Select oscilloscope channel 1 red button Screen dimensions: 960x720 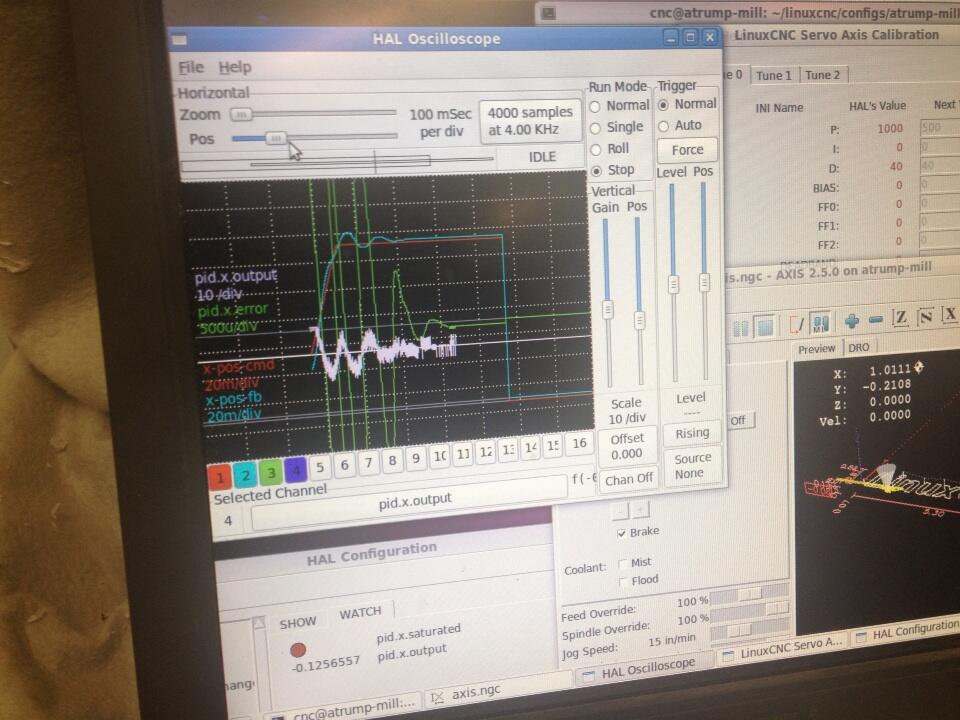[x=220, y=477]
